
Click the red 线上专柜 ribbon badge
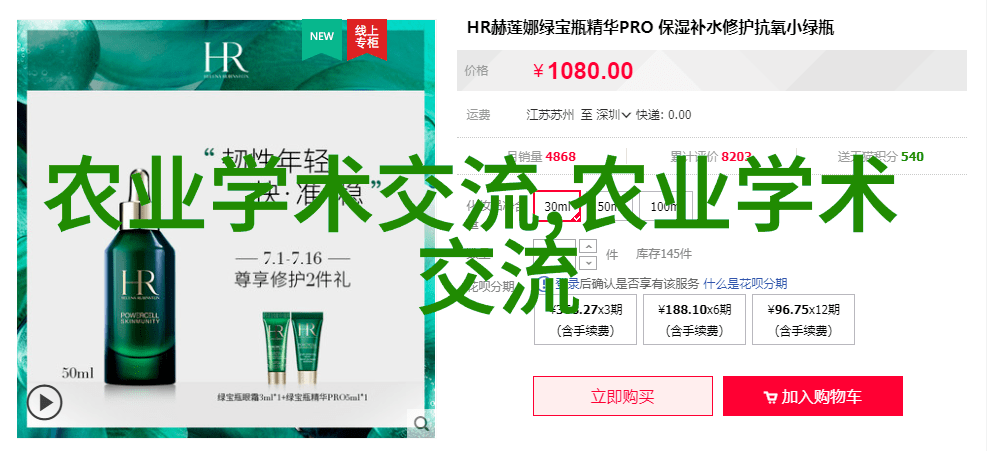(x=367, y=38)
